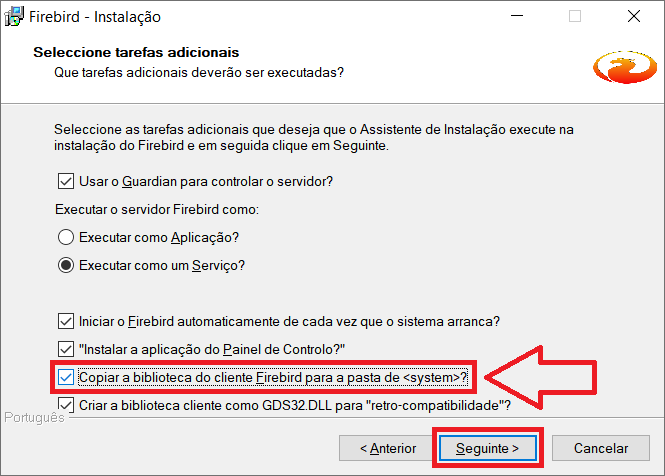Click the red arrow annotation
665x476 pixels.
pos(543,377)
